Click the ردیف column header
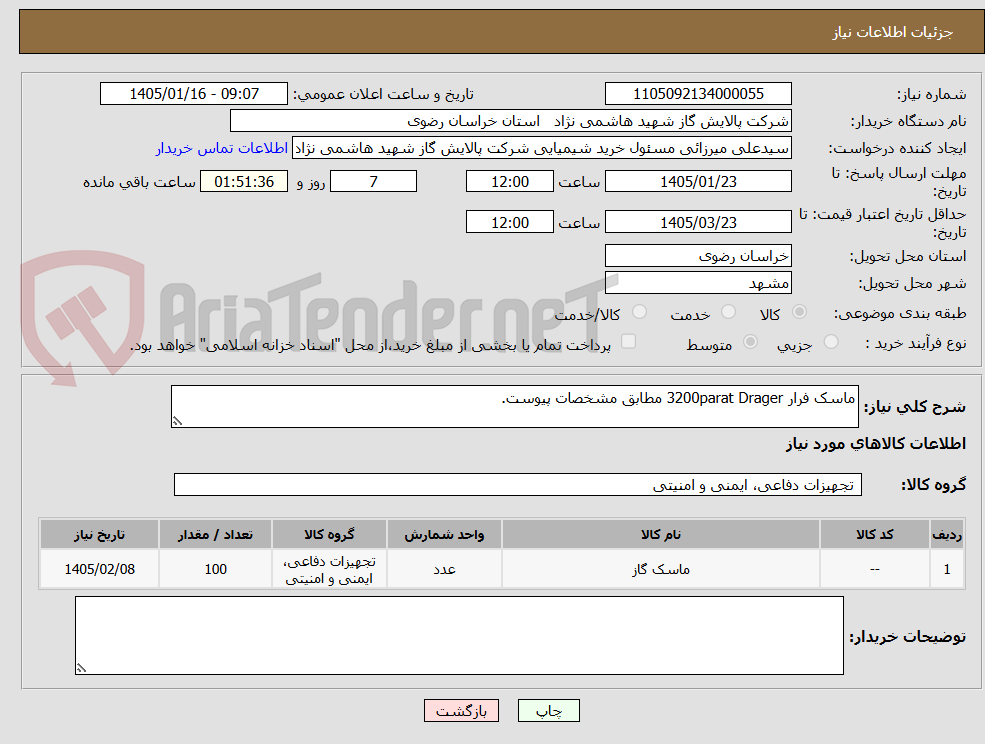This screenshot has height=744, width=985. coord(947,535)
